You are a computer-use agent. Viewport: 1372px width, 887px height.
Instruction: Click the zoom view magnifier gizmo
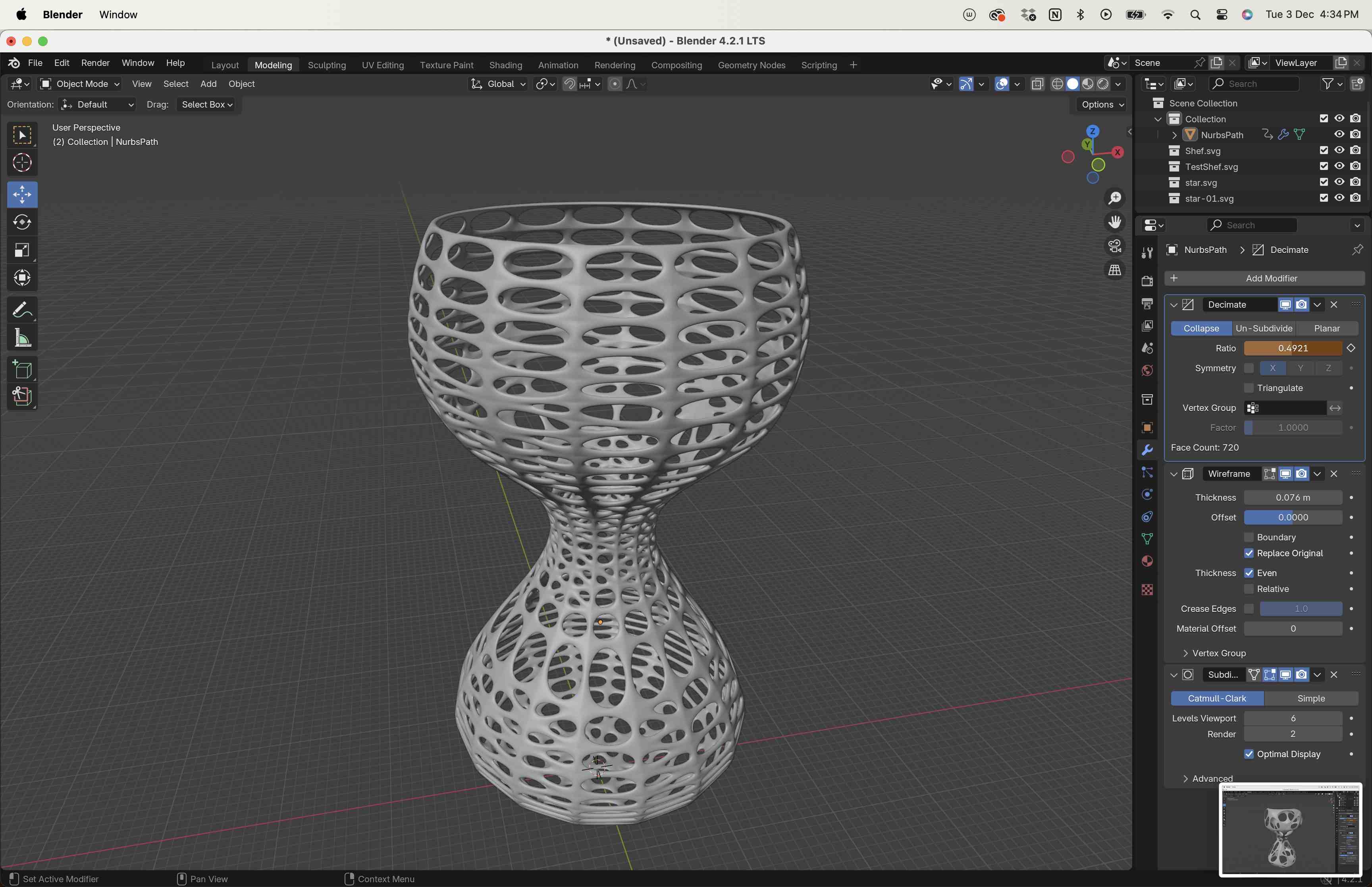pos(1115,199)
